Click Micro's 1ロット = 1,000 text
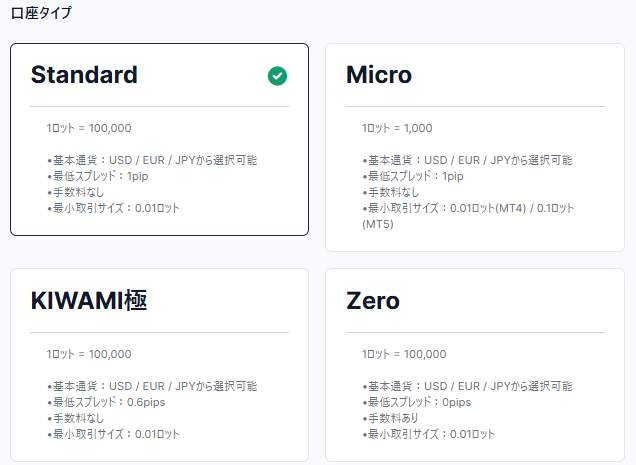This screenshot has height=465, width=636. [397, 128]
